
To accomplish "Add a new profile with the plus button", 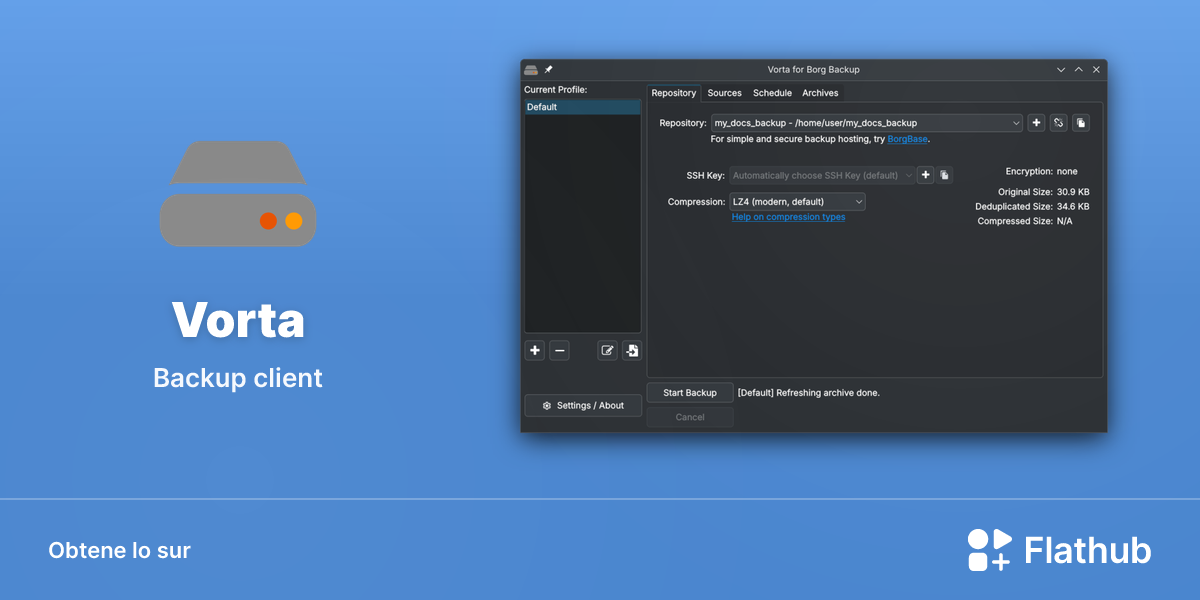I will tap(535, 350).
